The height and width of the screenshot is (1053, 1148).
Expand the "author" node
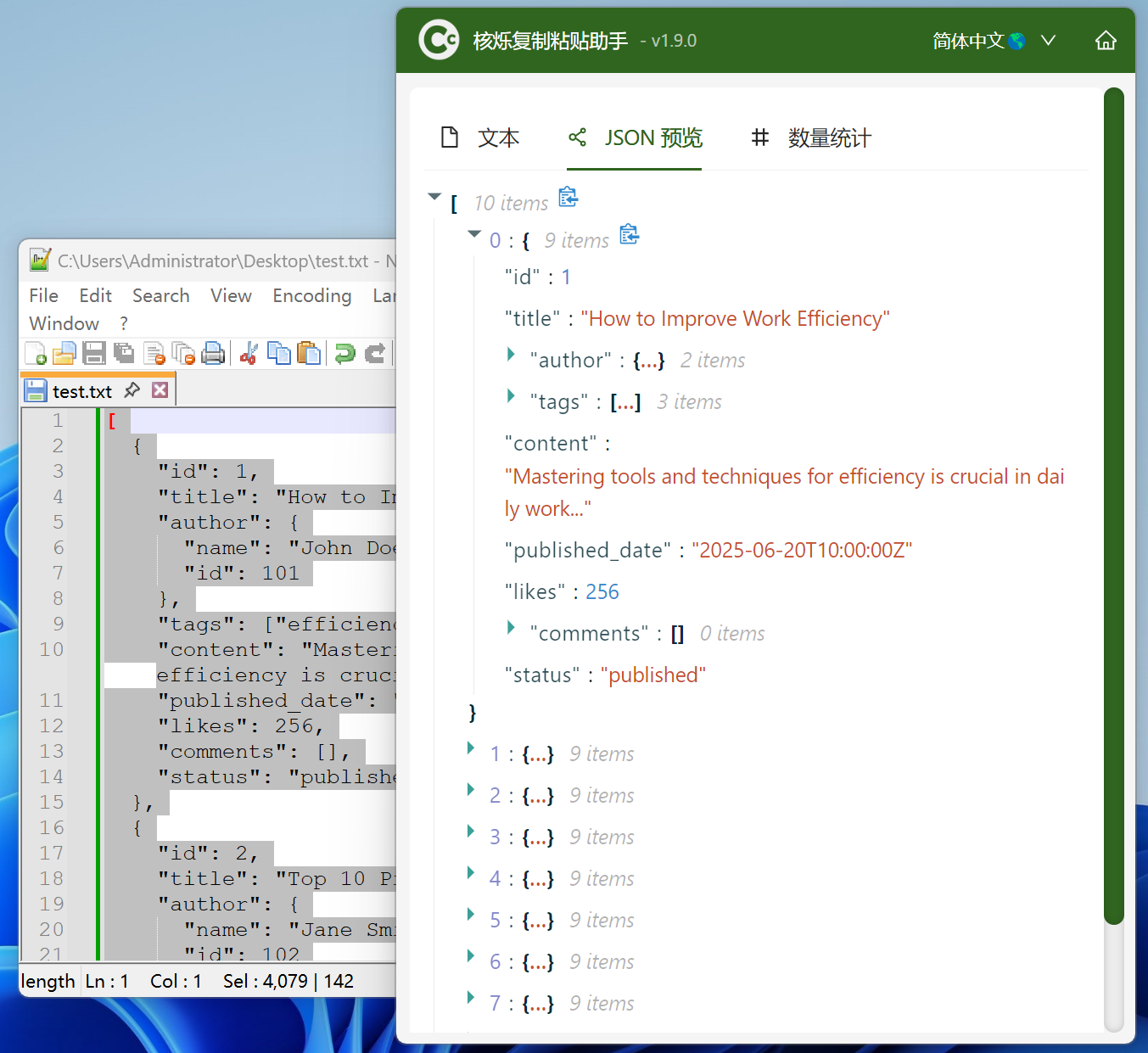511,355
